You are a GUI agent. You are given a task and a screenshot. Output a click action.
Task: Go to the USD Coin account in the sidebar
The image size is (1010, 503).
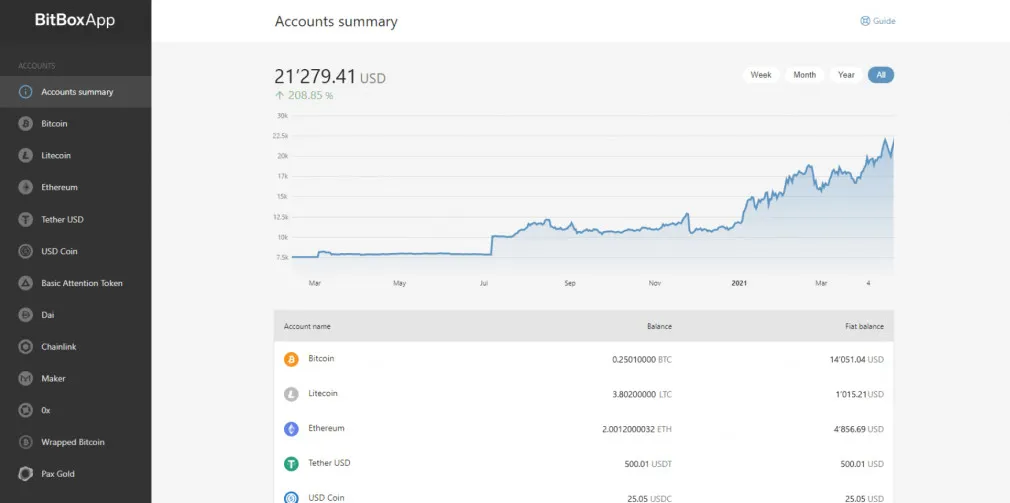pos(75,251)
